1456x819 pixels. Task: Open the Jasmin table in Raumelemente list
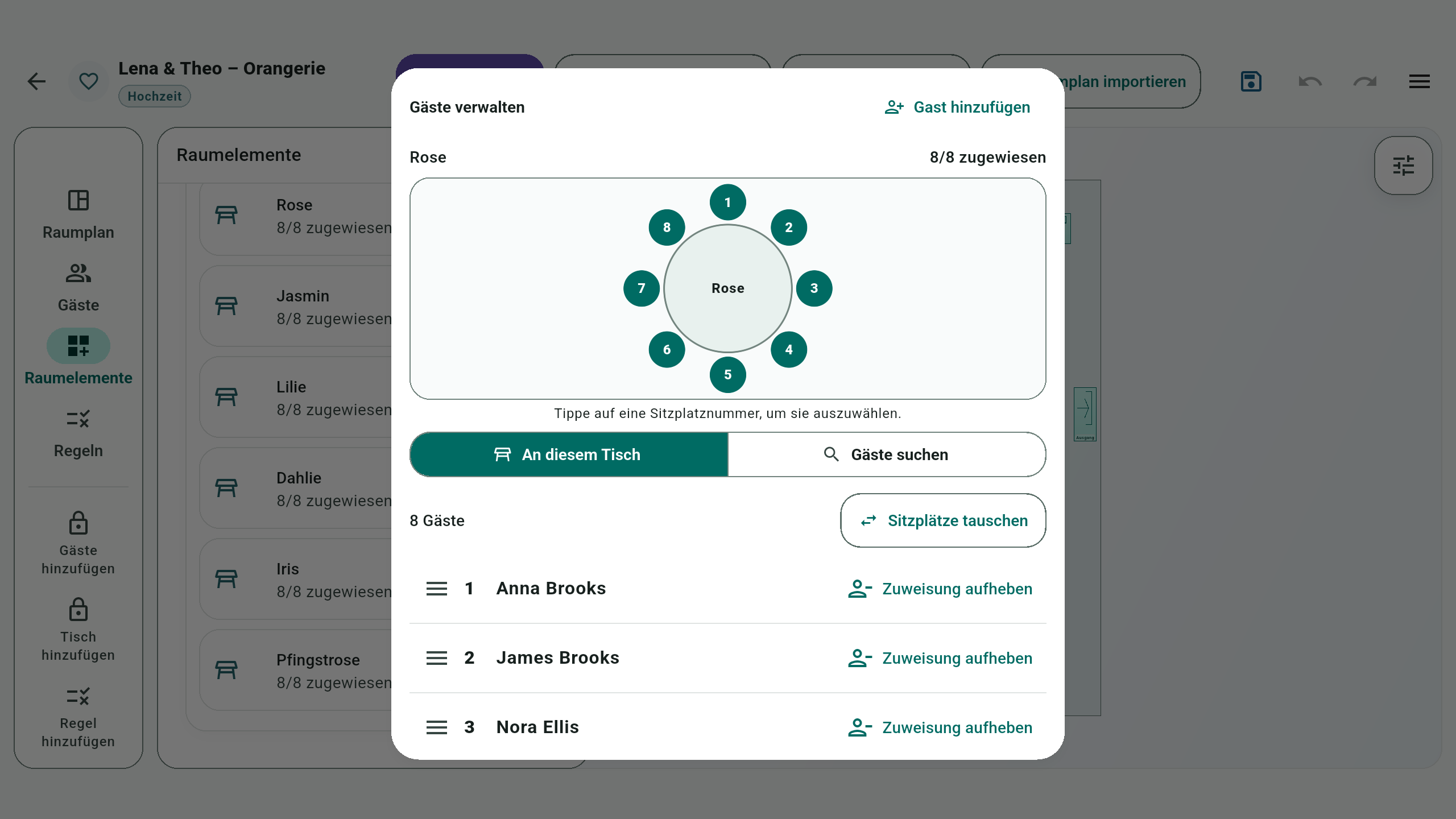(x=296, y=307)
